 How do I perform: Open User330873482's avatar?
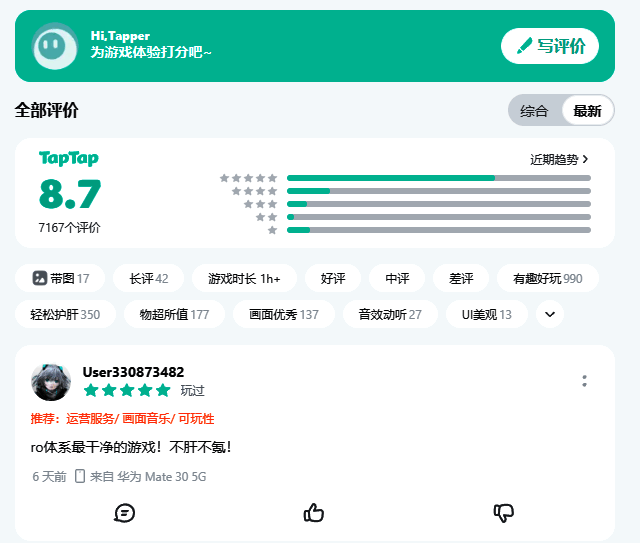51,382
